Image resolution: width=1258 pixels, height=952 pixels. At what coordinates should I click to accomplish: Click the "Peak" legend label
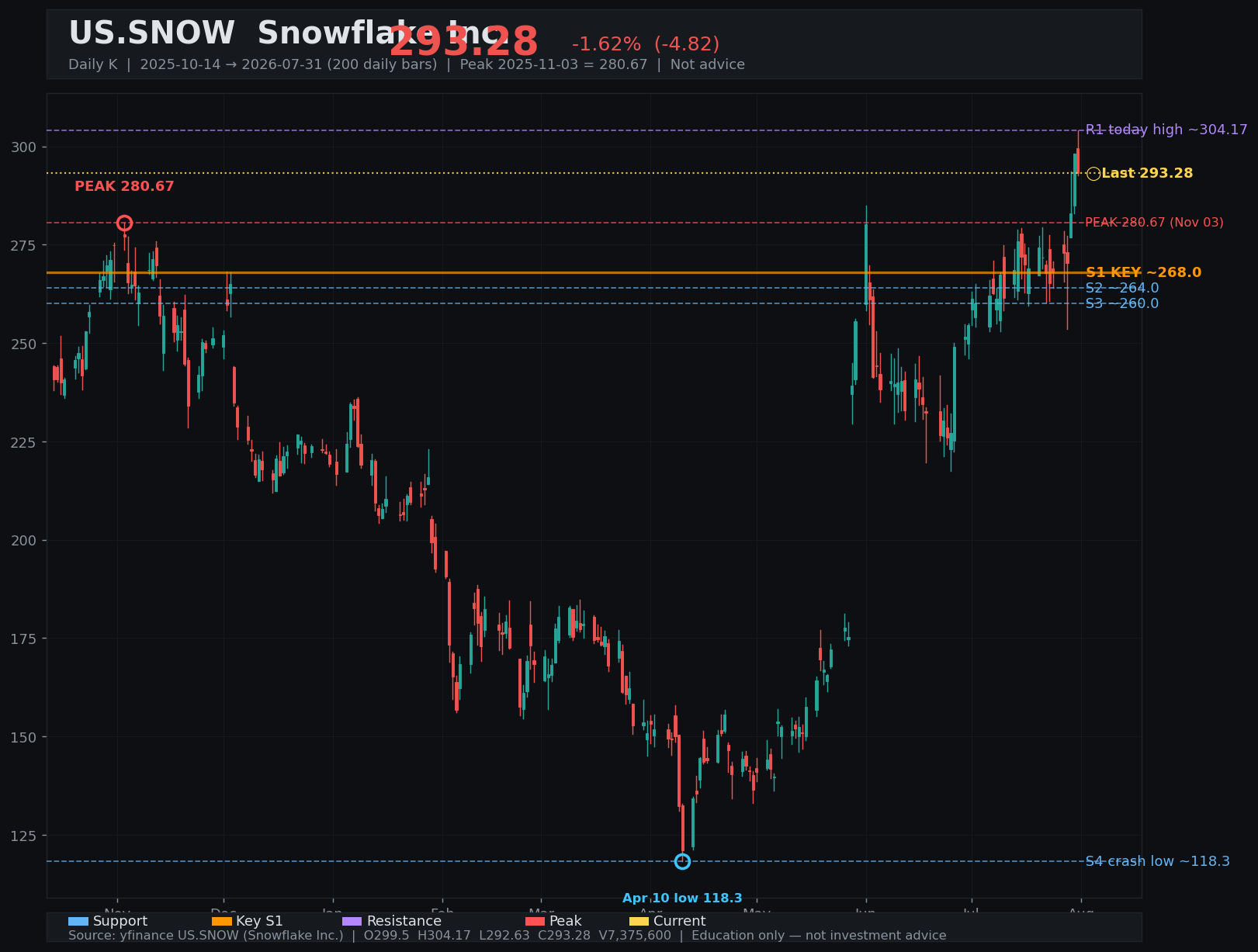pos(566,921)
